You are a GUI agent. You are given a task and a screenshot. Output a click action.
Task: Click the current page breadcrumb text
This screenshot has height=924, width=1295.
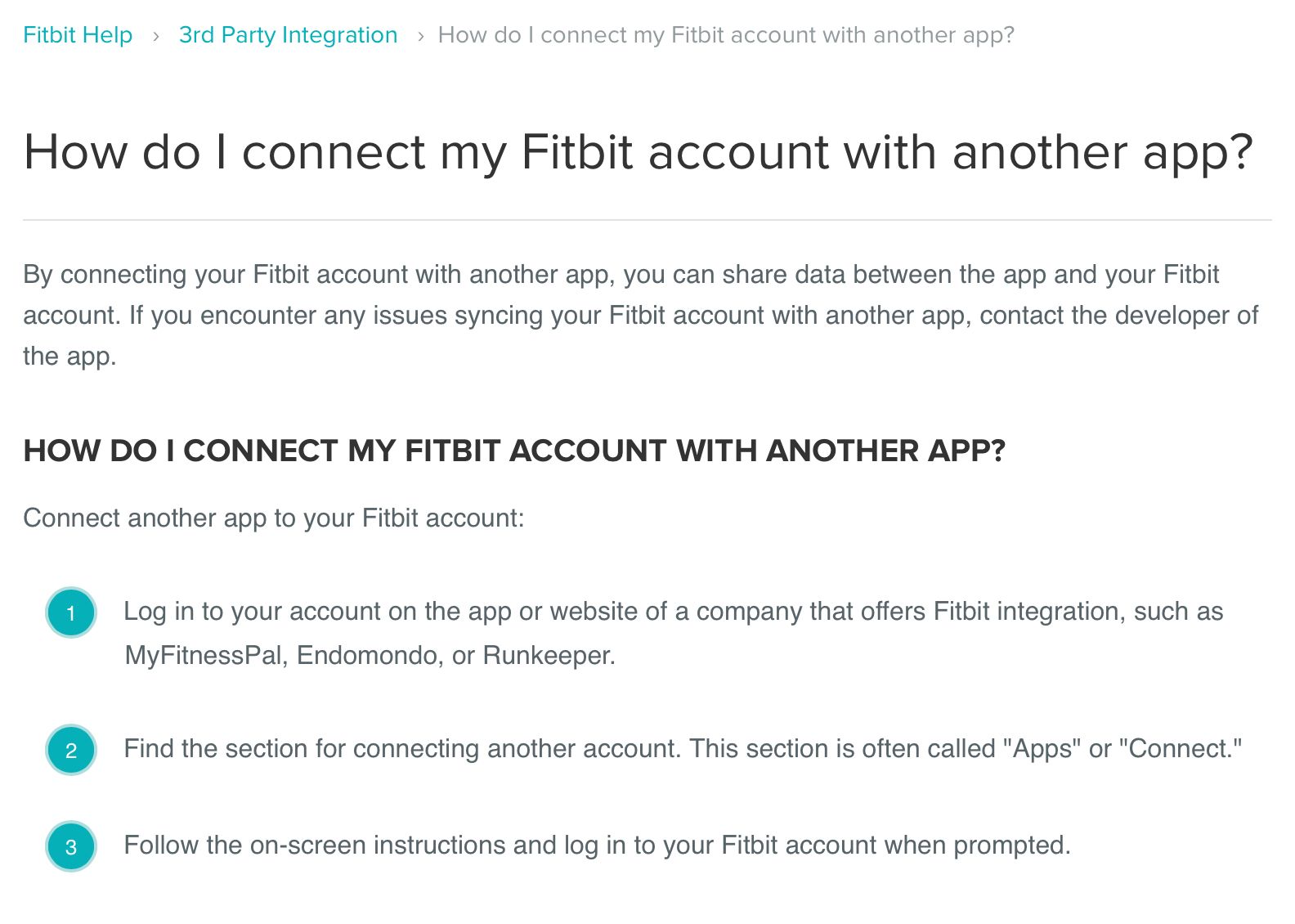[725, 35]
